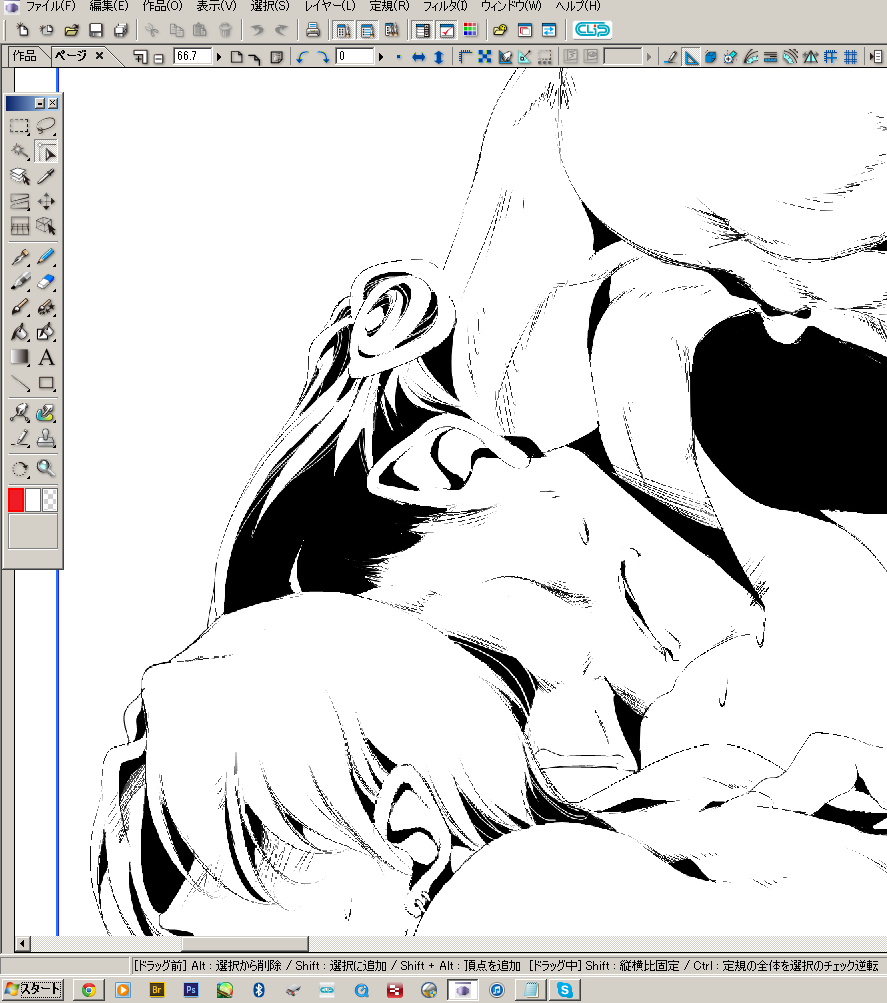Create new page with first toolbar icon

(x=22, y=30)
